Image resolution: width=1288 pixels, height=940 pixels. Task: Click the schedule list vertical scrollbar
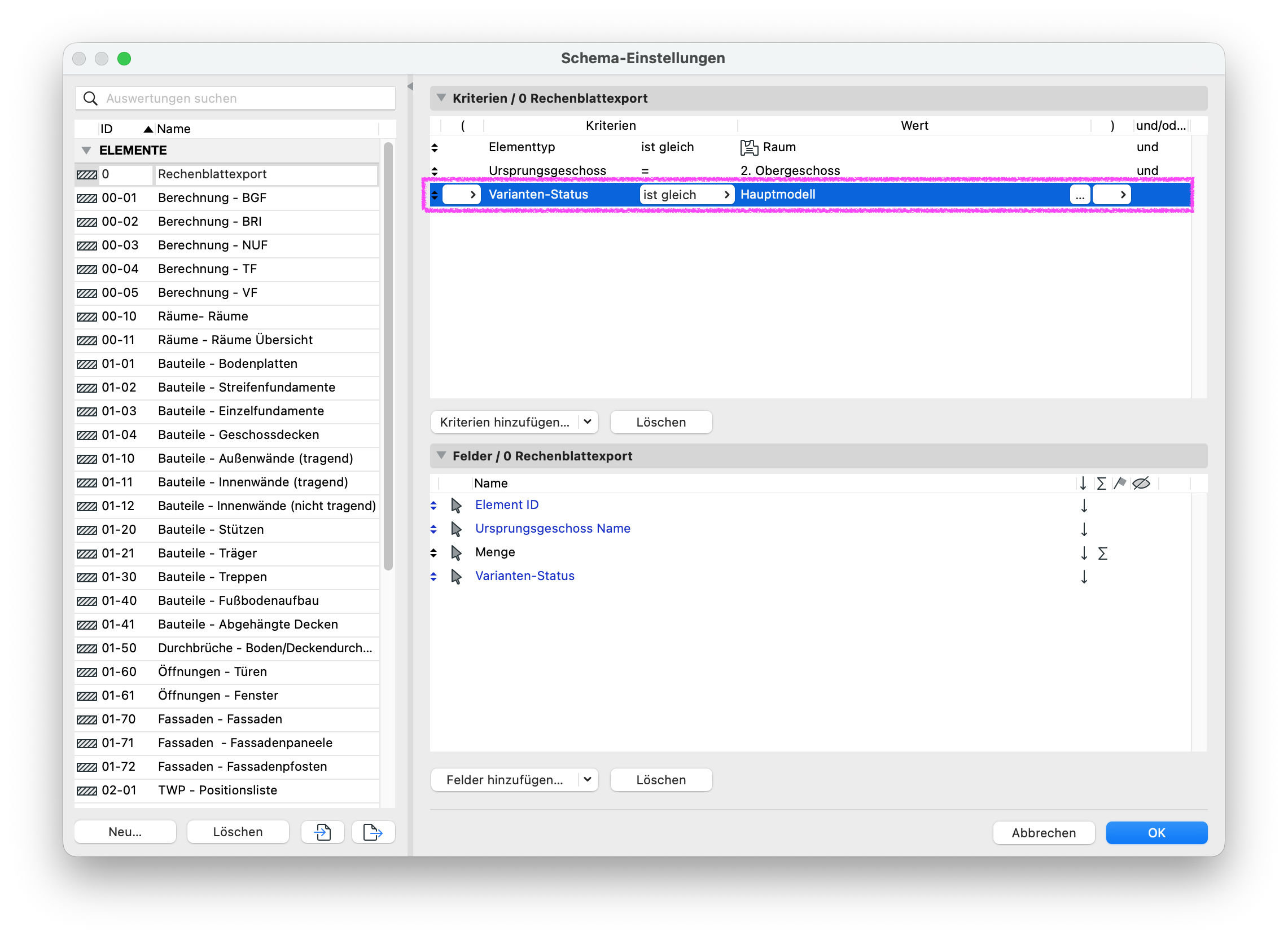pyautogui.click(x=388, y=356)
